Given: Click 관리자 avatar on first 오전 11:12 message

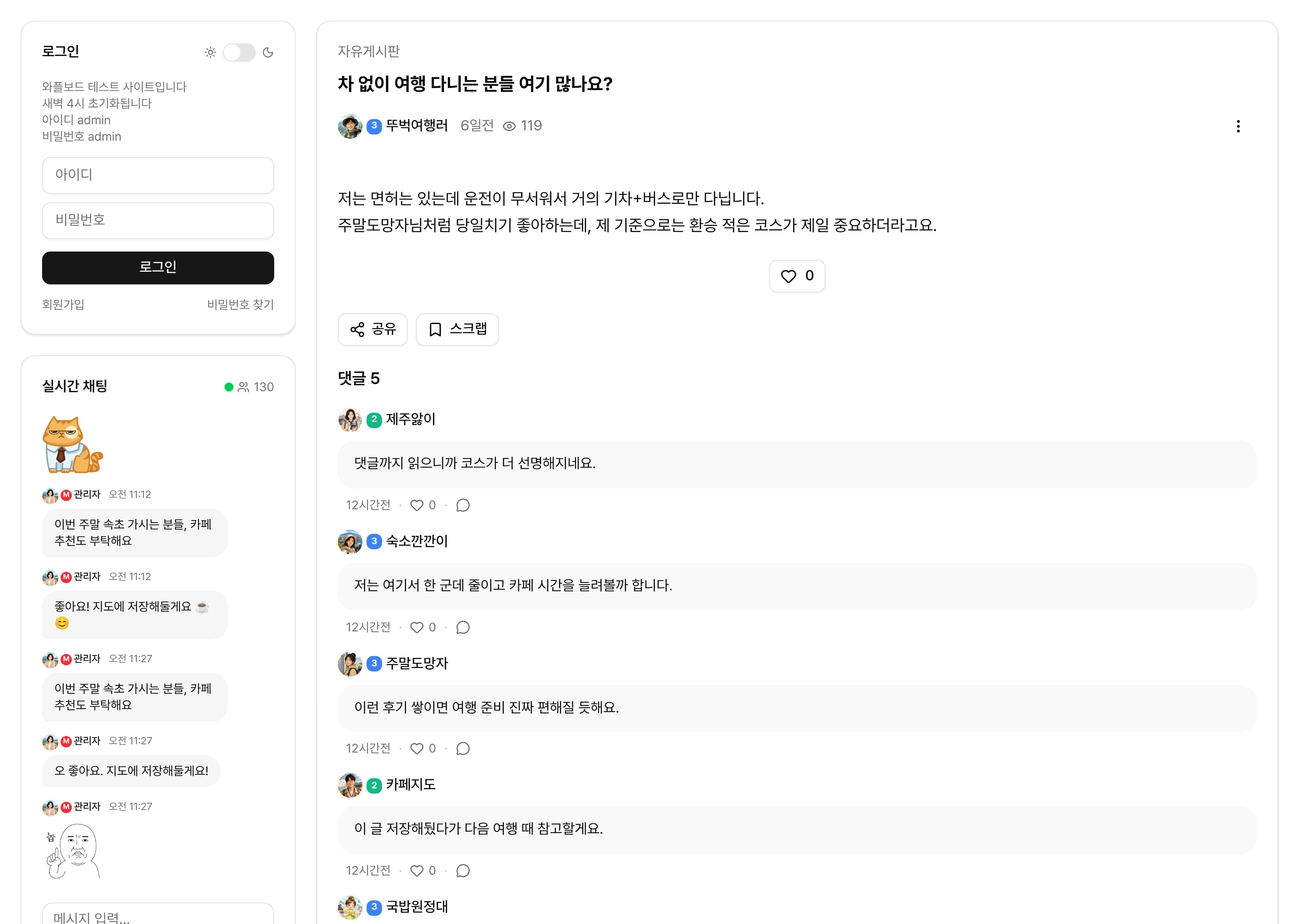Looking at the screenshot, I should point(50,495).
